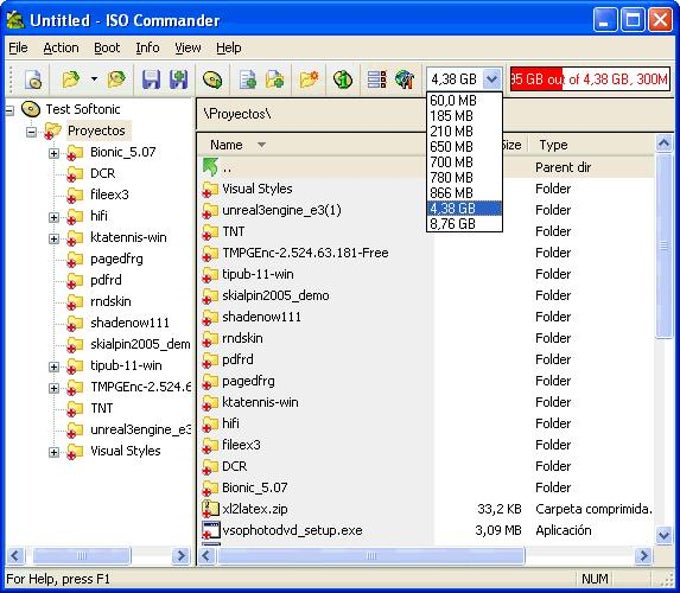Screen dimensions: 680x593
Task: Open image from CD drive icon
Action: (116, 79)
